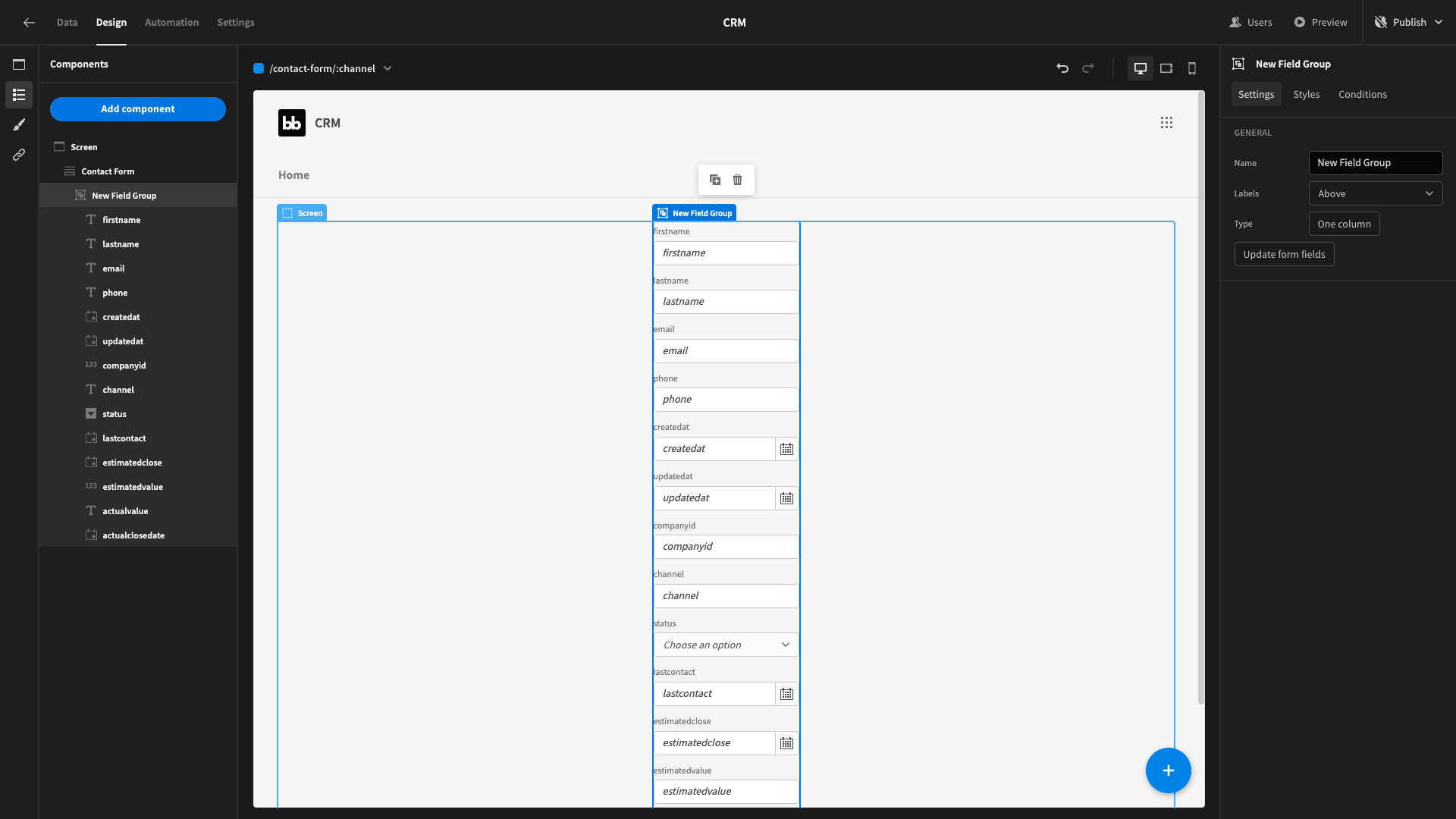Open calendar picker for updatedat field
Viewport: 1456px width, 819px height.
786,498
